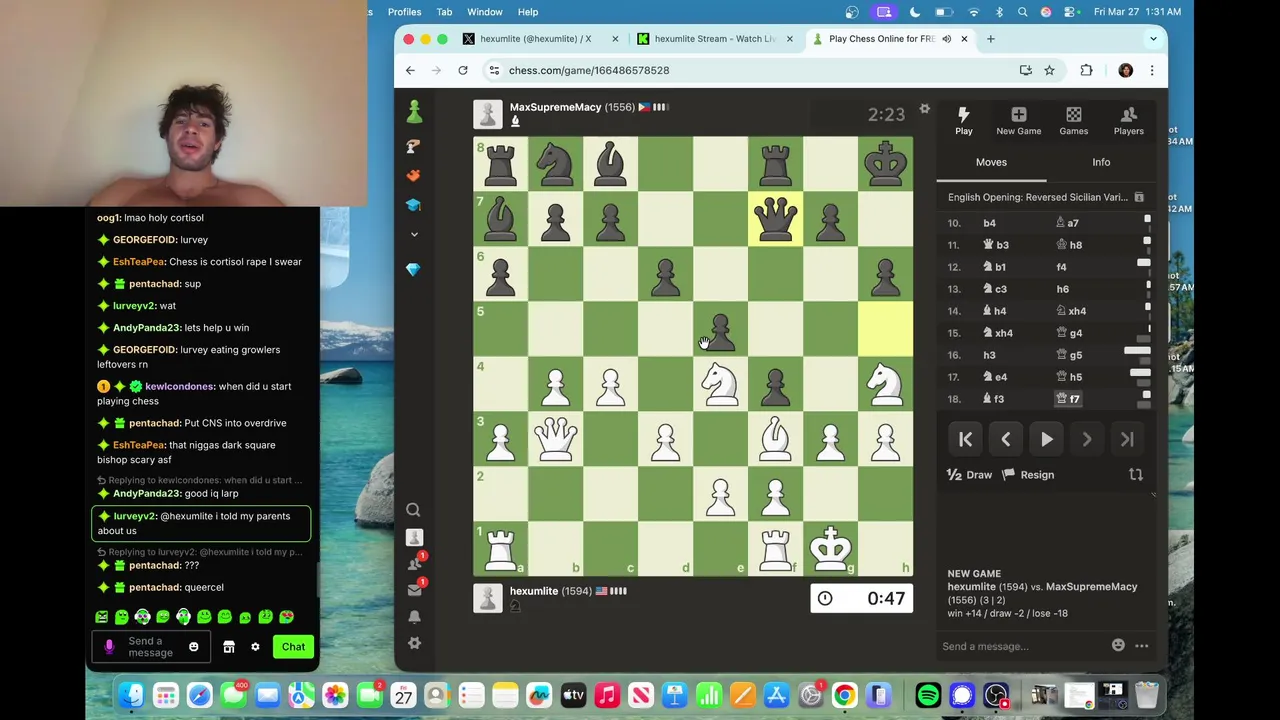This screenshot has height=720, width=1280.
Task: Click the chess.com URL address bar
Action: [x=750, y=70]
